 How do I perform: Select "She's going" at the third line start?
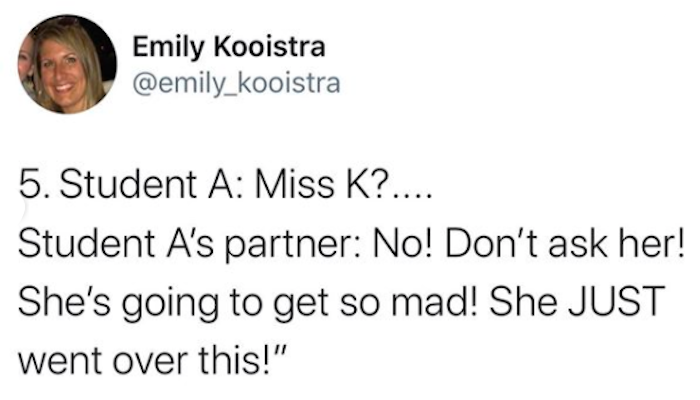(x=118, y=304)
